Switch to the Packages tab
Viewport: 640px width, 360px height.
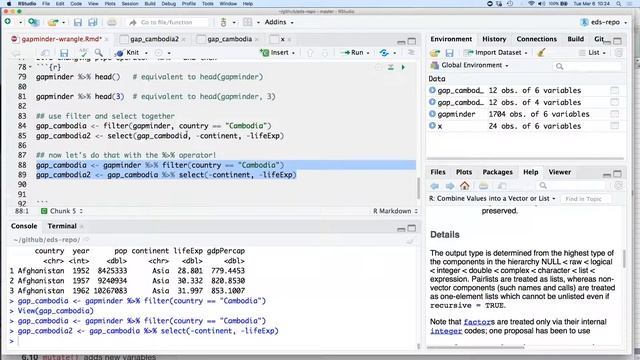click(x=497, y=172)
